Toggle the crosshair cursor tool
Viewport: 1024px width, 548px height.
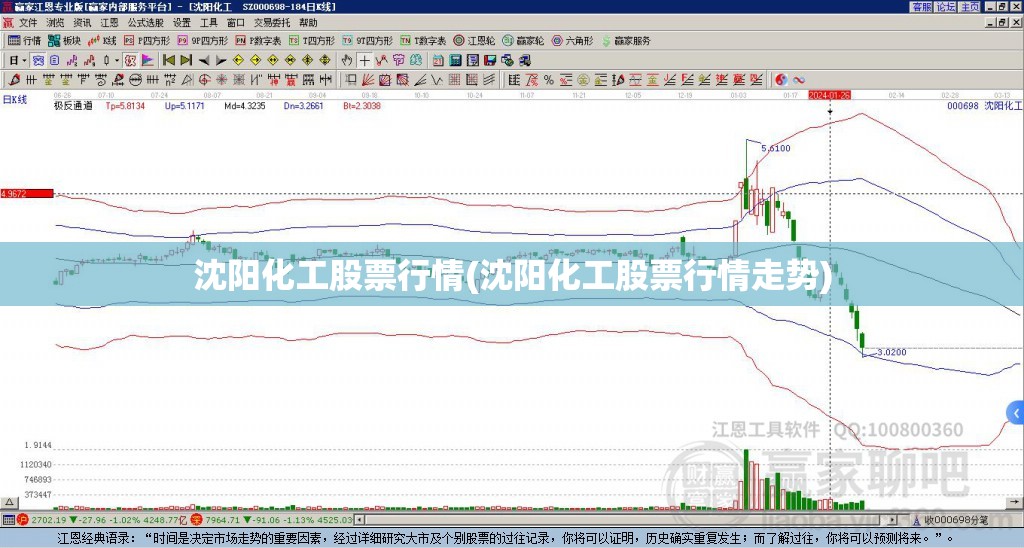click(364, 61)
